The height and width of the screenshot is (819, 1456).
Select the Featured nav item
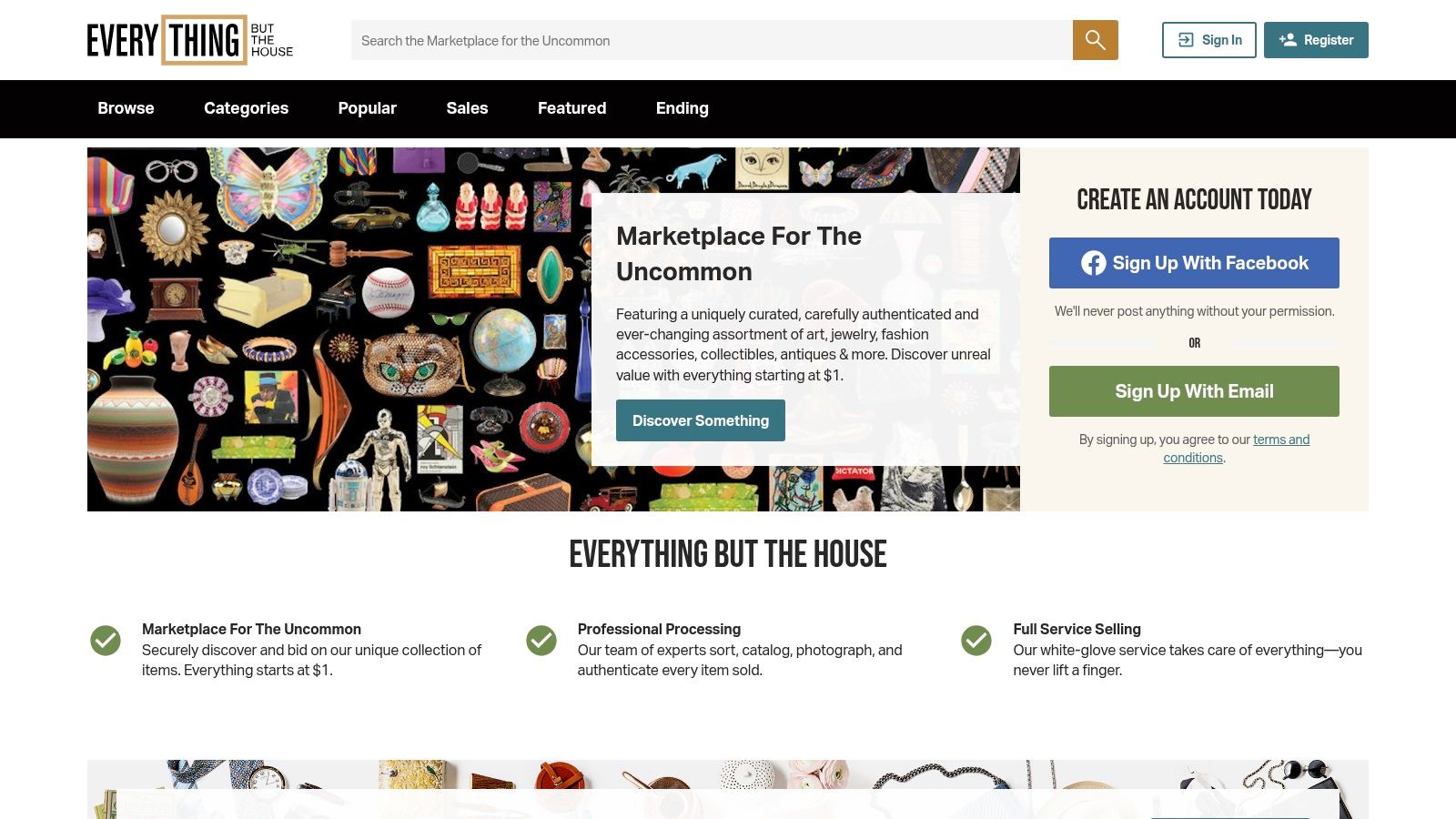[x=571, y=108]
